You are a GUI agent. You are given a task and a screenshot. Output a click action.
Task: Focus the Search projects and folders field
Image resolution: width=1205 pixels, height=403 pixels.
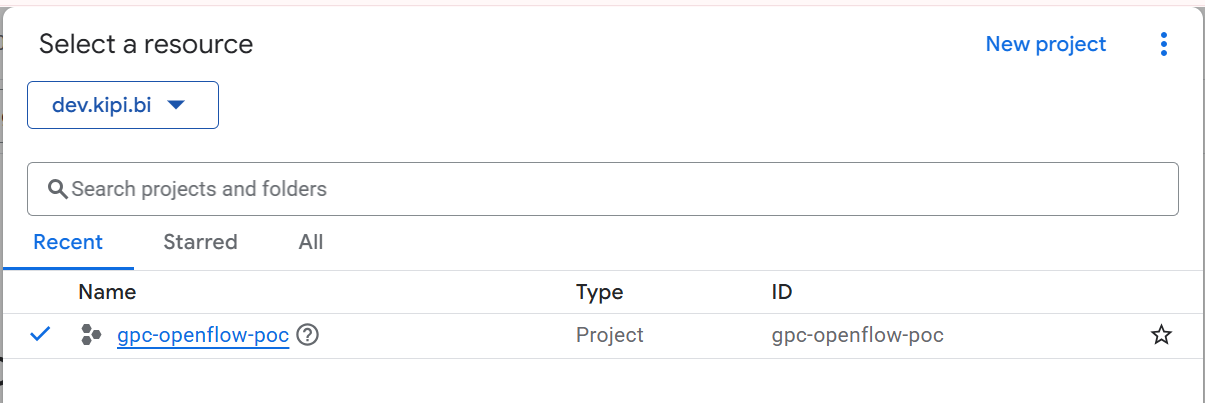[x=603, y=189]
